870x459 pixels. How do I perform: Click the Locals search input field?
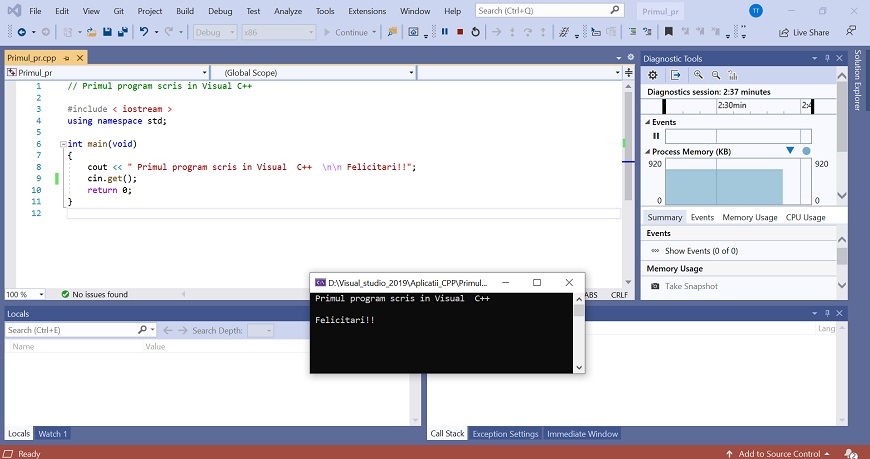(x=70, y=330)
